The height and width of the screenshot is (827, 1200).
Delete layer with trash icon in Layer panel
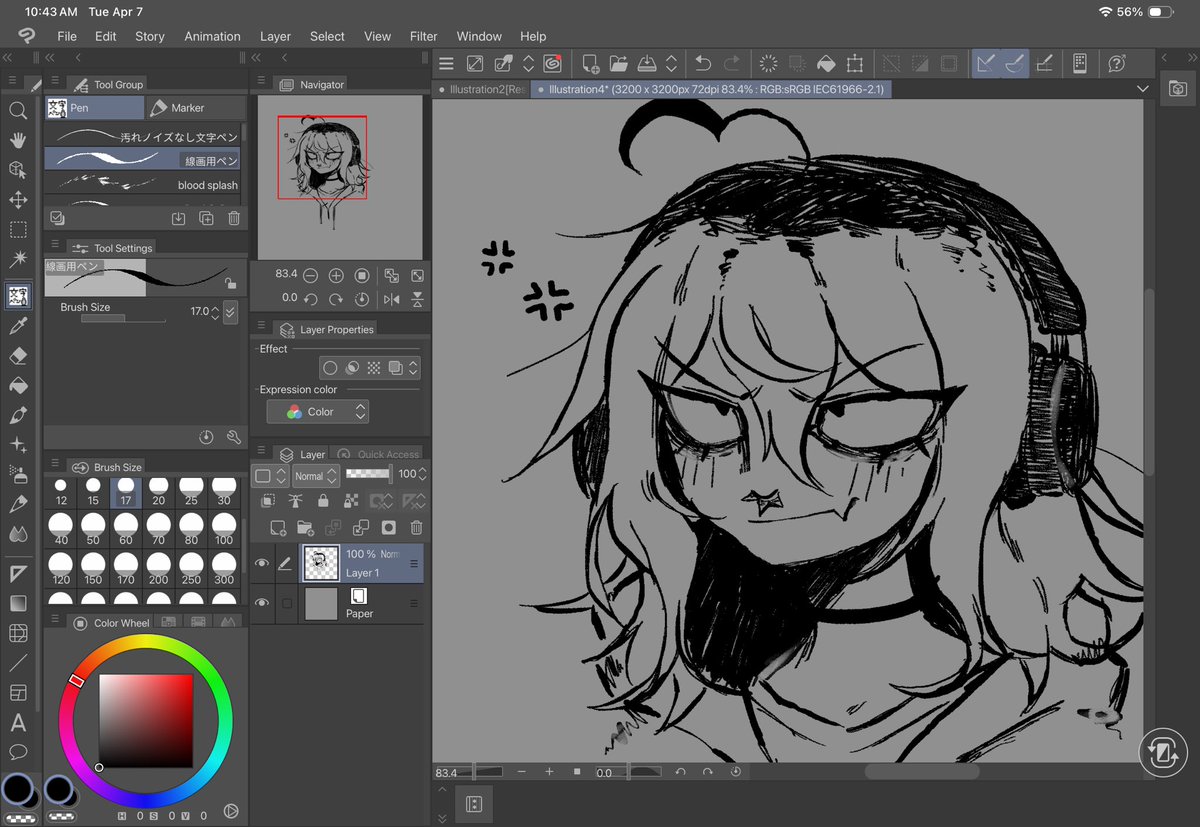tap(417, 527)
